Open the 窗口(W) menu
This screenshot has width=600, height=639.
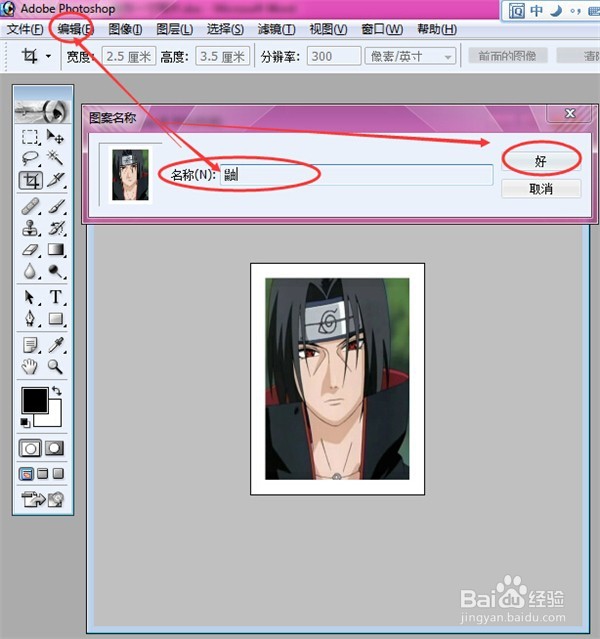click(x=382, y=29)
